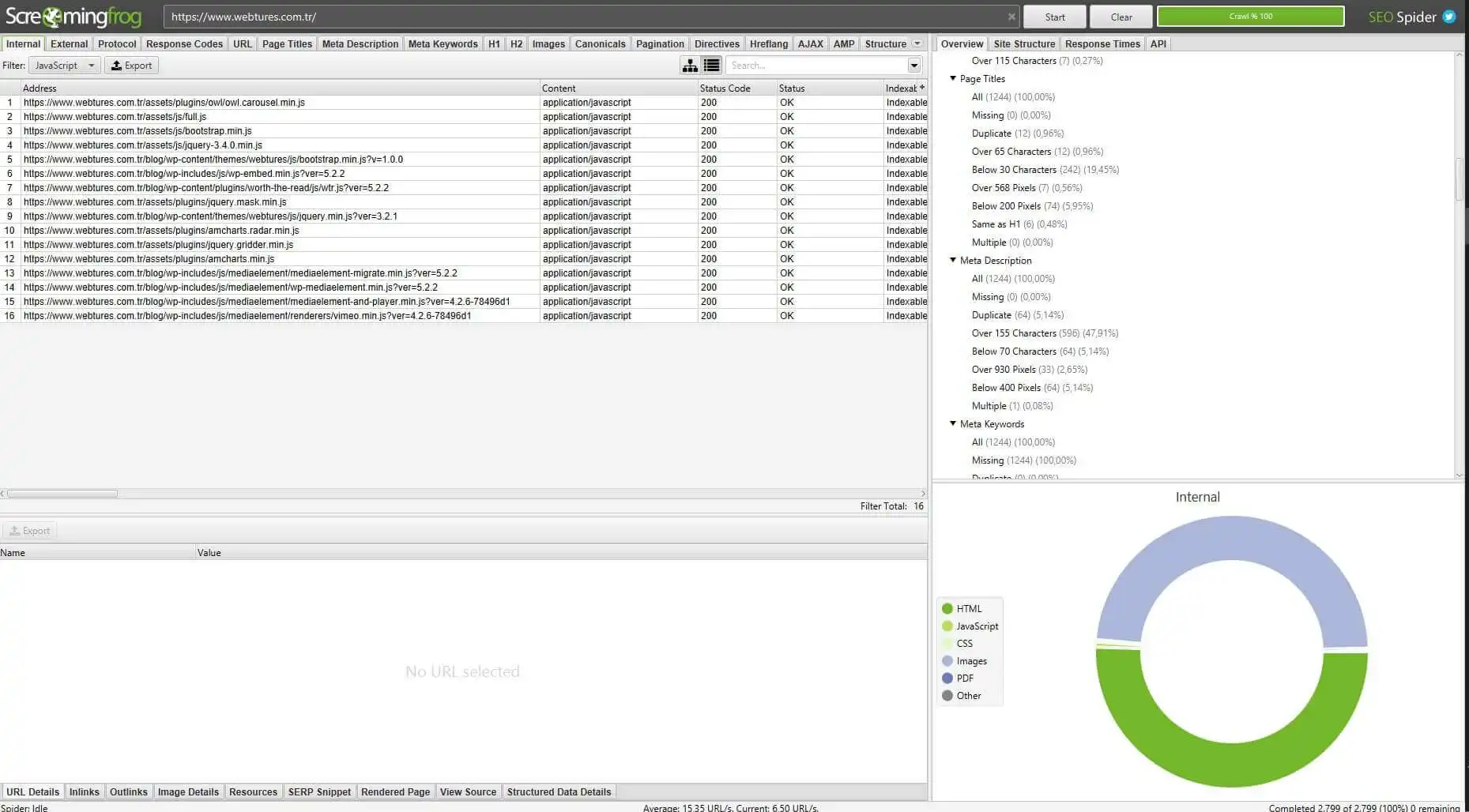Toggle Images in the chart legend
This screenshot has width=1469, height=812.
coord(967,660)
